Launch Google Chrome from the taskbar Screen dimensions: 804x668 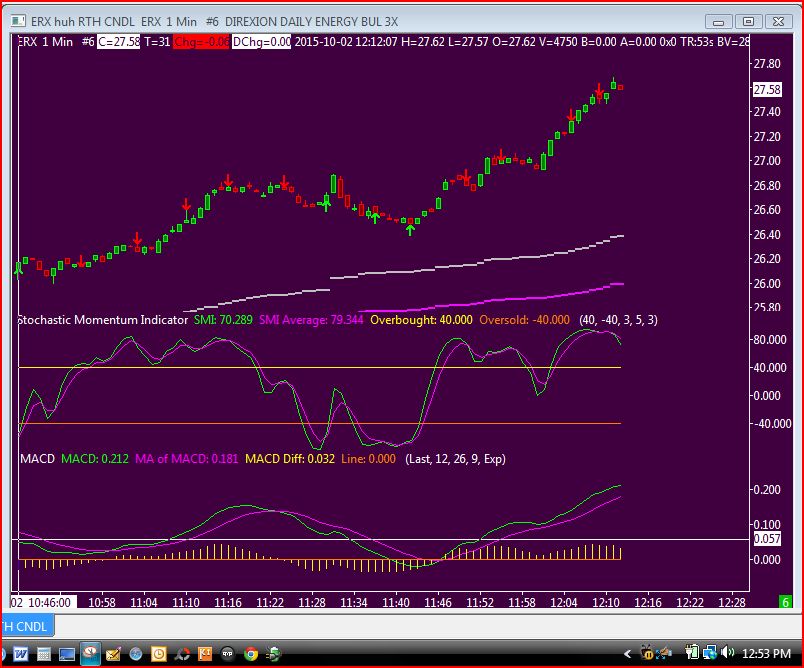(x=251, y=654)
